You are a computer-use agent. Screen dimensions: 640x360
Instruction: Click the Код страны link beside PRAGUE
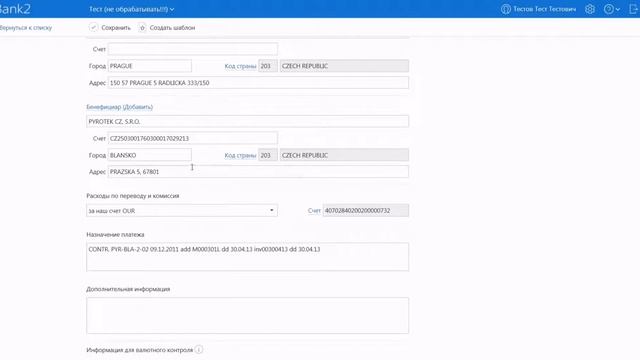point(240,66)
